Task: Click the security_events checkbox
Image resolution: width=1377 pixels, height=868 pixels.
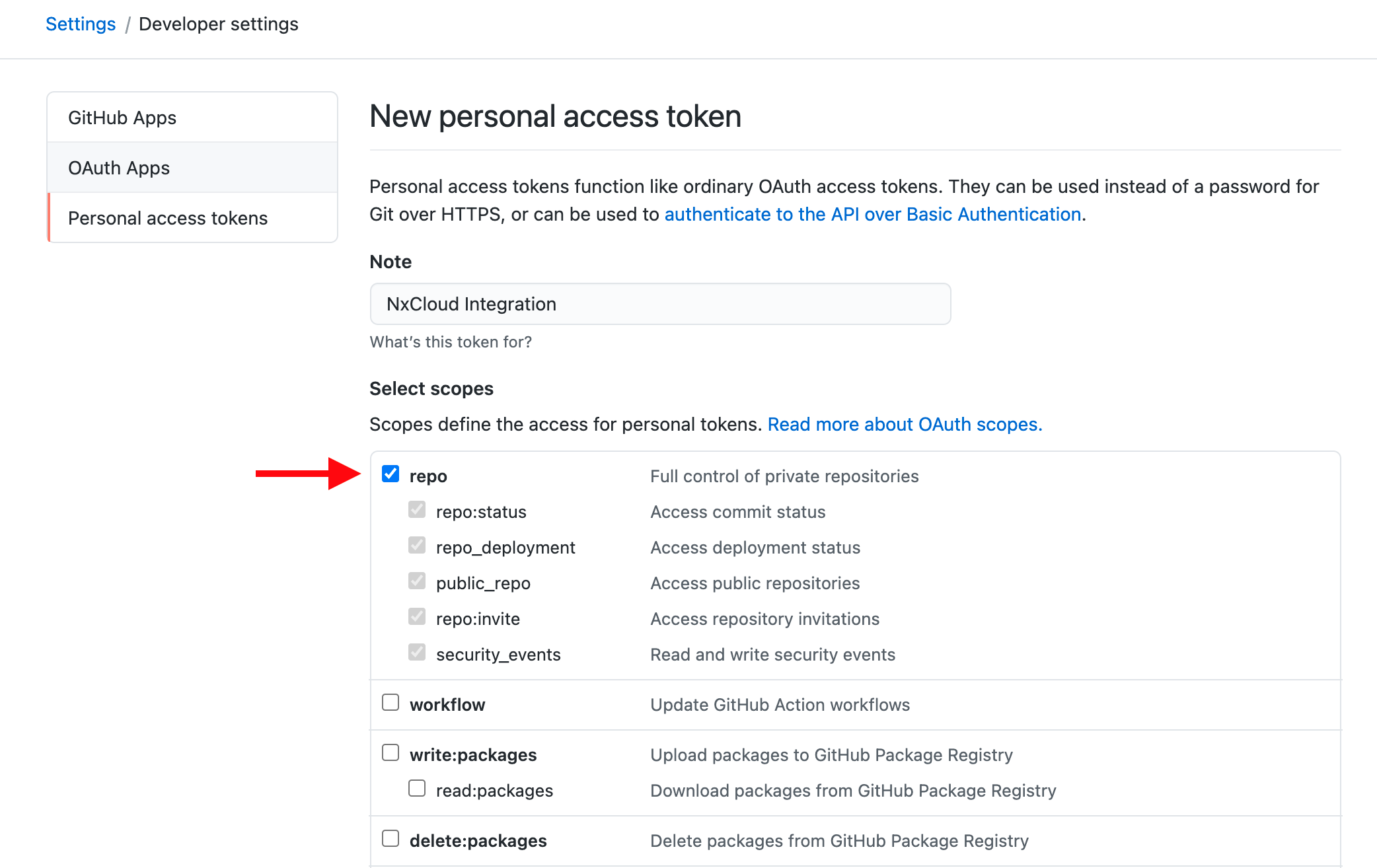Action: pyautogui.click(x=416, y=652)
